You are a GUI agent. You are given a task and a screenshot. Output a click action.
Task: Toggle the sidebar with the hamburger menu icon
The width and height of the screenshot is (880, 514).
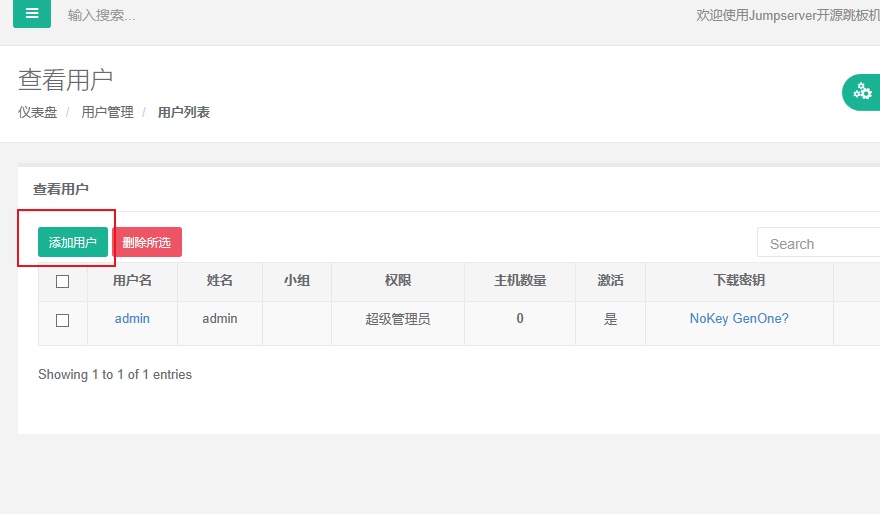click(x=32, y=14)
